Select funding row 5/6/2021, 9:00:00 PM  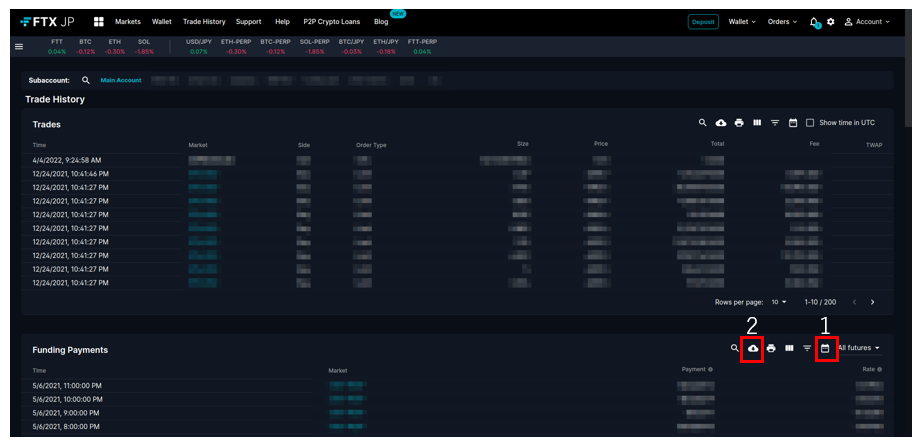(x=457, y=413)
